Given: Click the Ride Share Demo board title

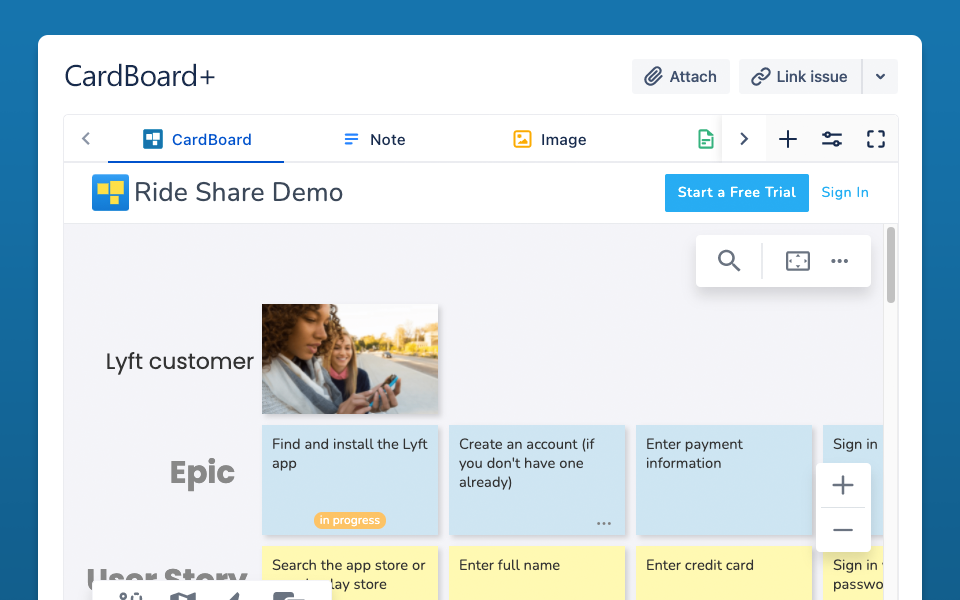Looking at the screenshot, I should click(x=239, y=192).
